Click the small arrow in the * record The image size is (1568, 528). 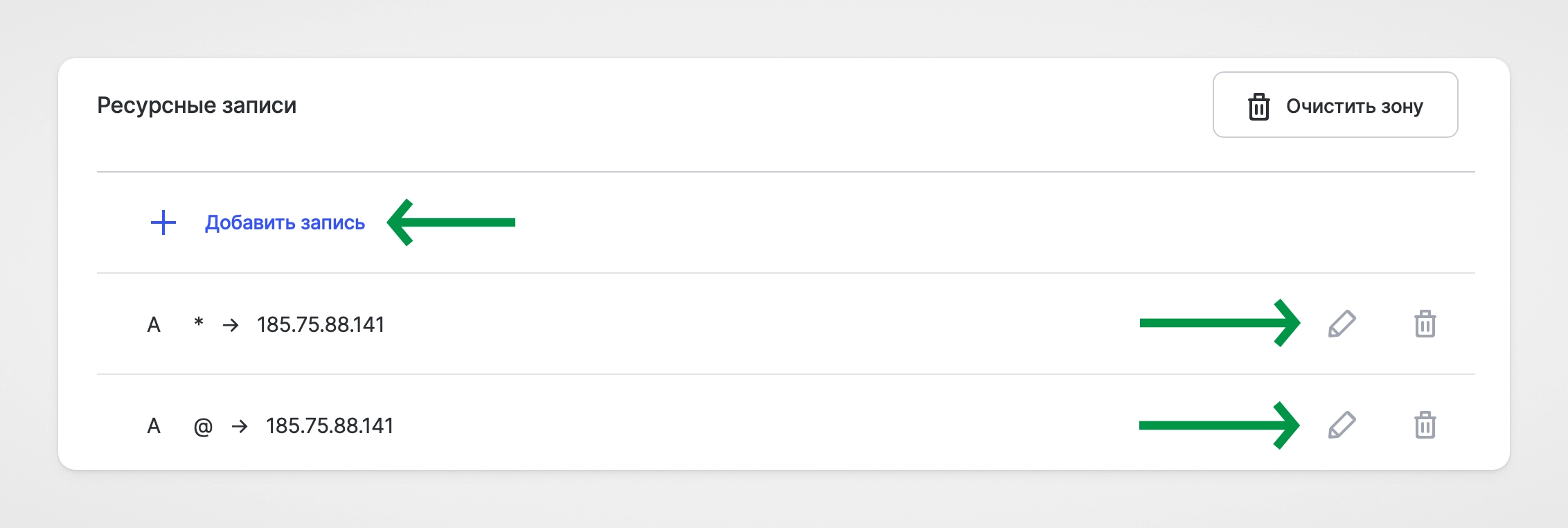231,325
